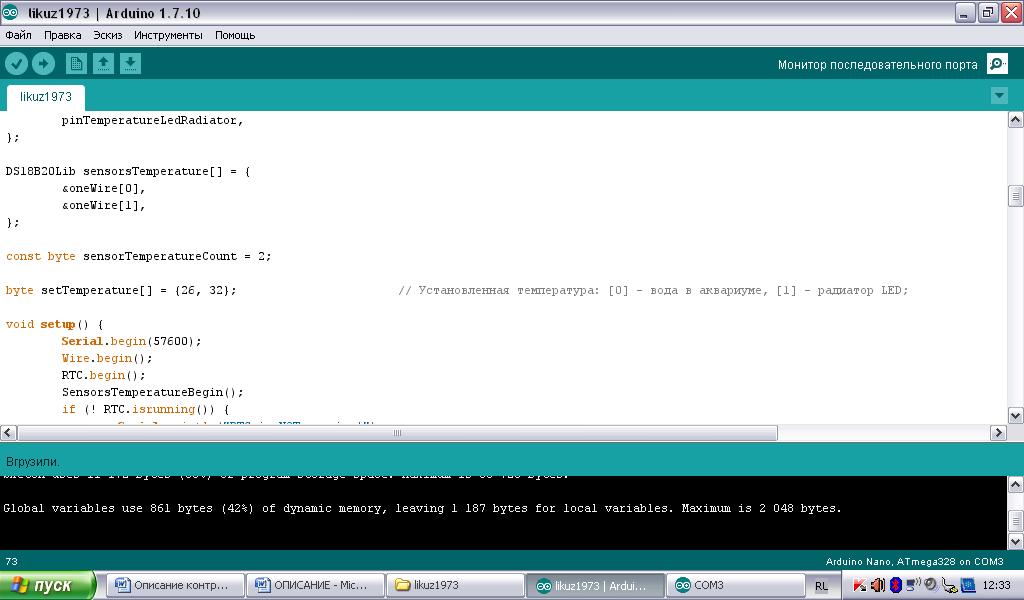Open the Эскиз menu
Image resolution: width=1024 pixels, height=600 pixels.
(x=108, y=35)
